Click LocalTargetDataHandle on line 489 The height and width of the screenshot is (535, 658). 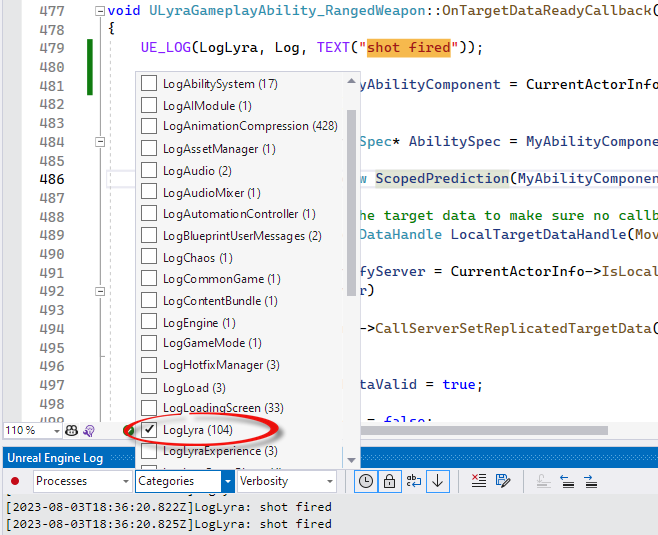[538, 234]
